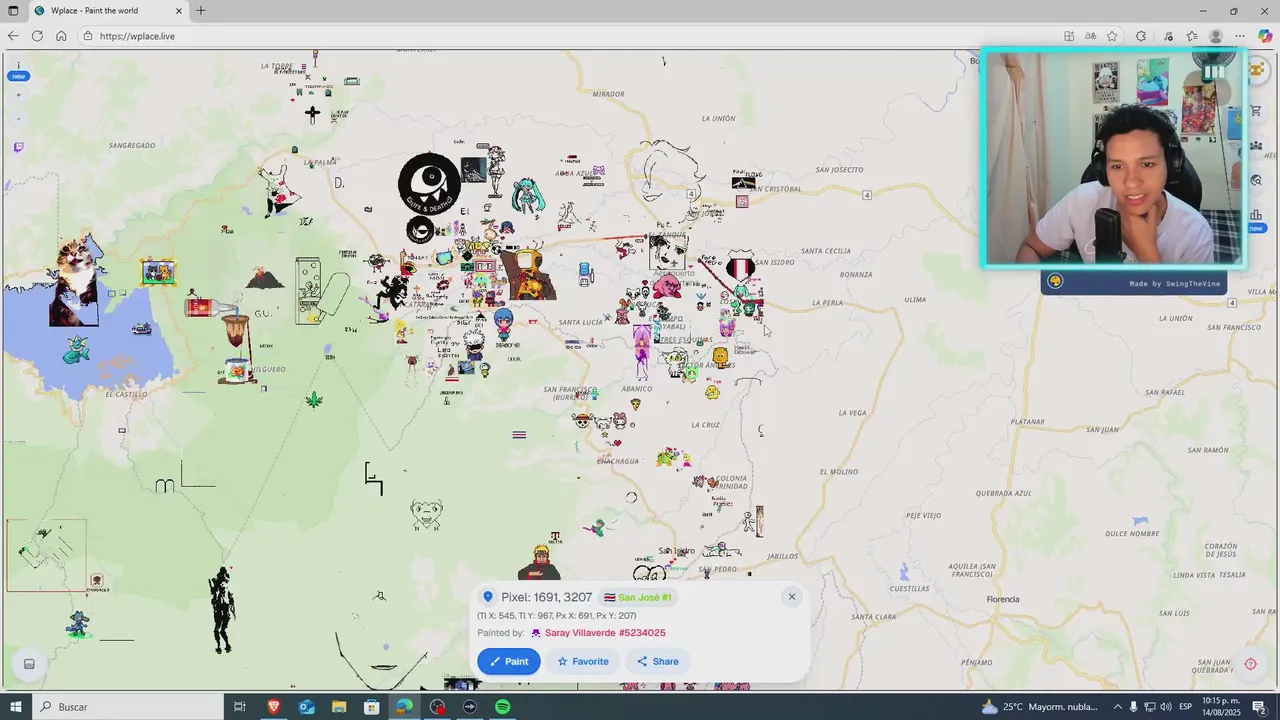1280x720 pixels.
Task: Click the map search magnifier icon
Action: point(1256,181)
